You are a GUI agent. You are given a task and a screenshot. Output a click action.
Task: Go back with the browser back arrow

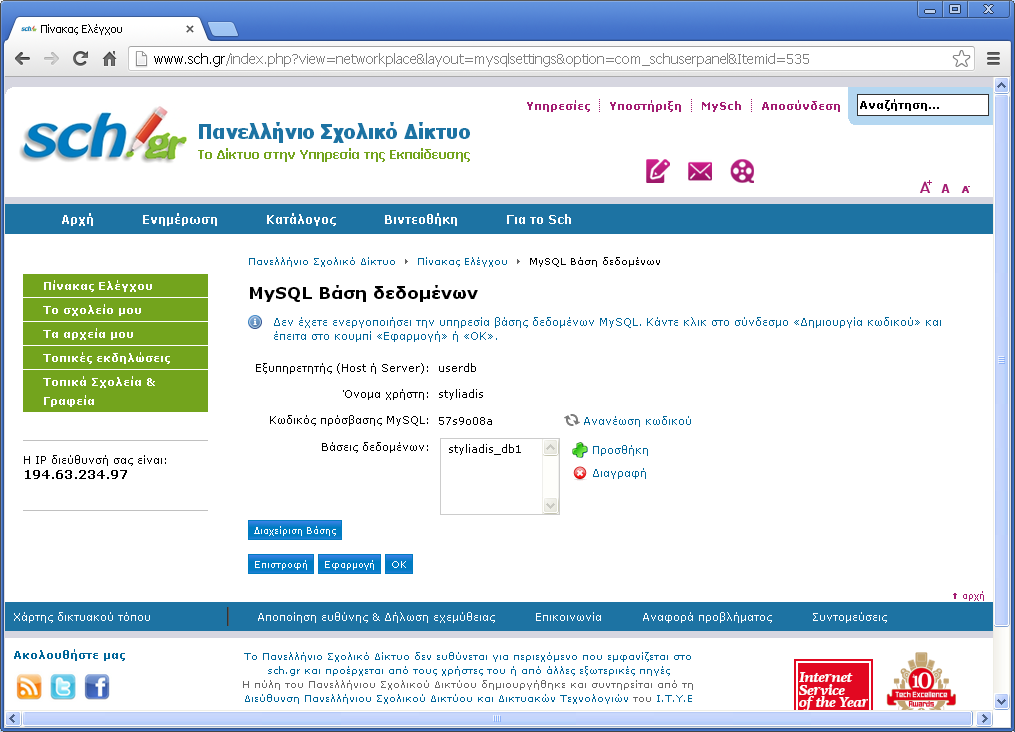point(23,59)
